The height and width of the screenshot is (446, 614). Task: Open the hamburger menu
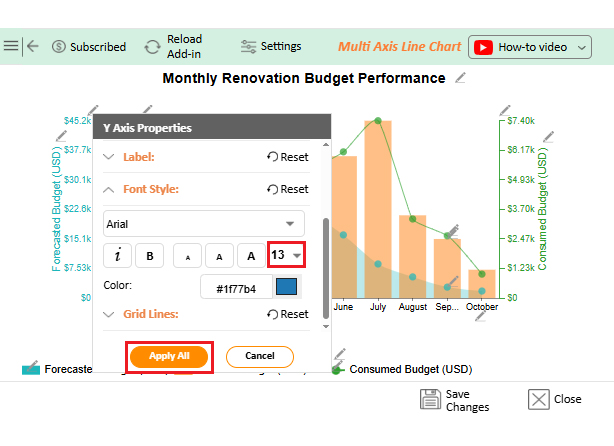tap(11, 46)
